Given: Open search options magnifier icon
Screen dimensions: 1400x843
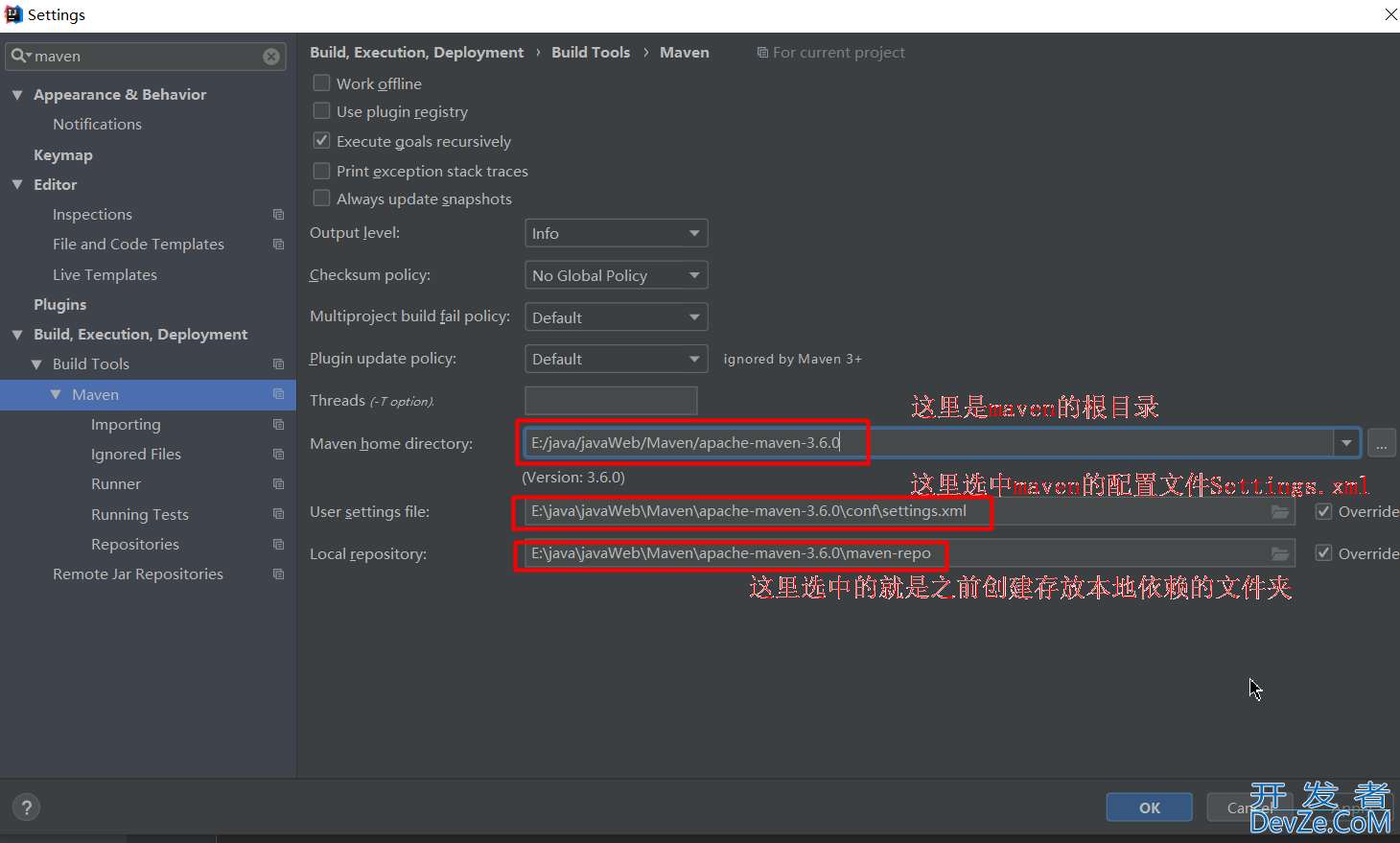Looking at the screenshot, I should (21, 57).
